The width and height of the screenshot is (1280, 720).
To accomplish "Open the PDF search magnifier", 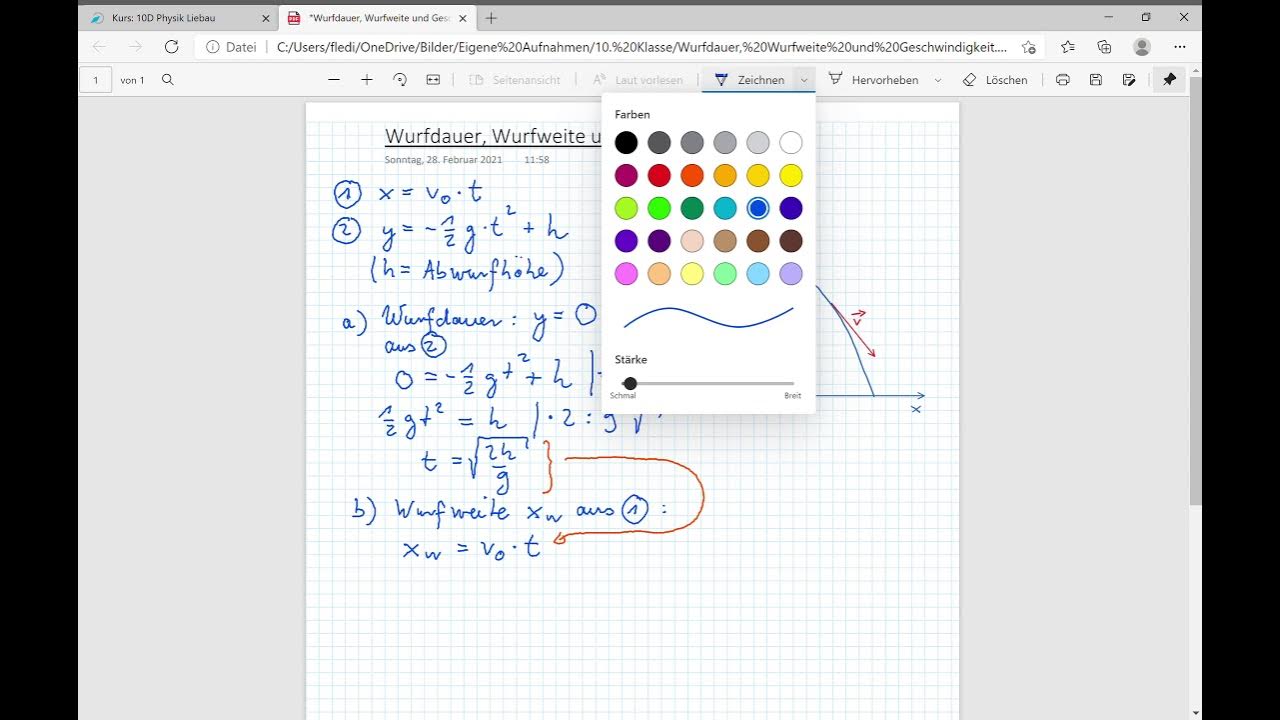I will coord(168,80).
